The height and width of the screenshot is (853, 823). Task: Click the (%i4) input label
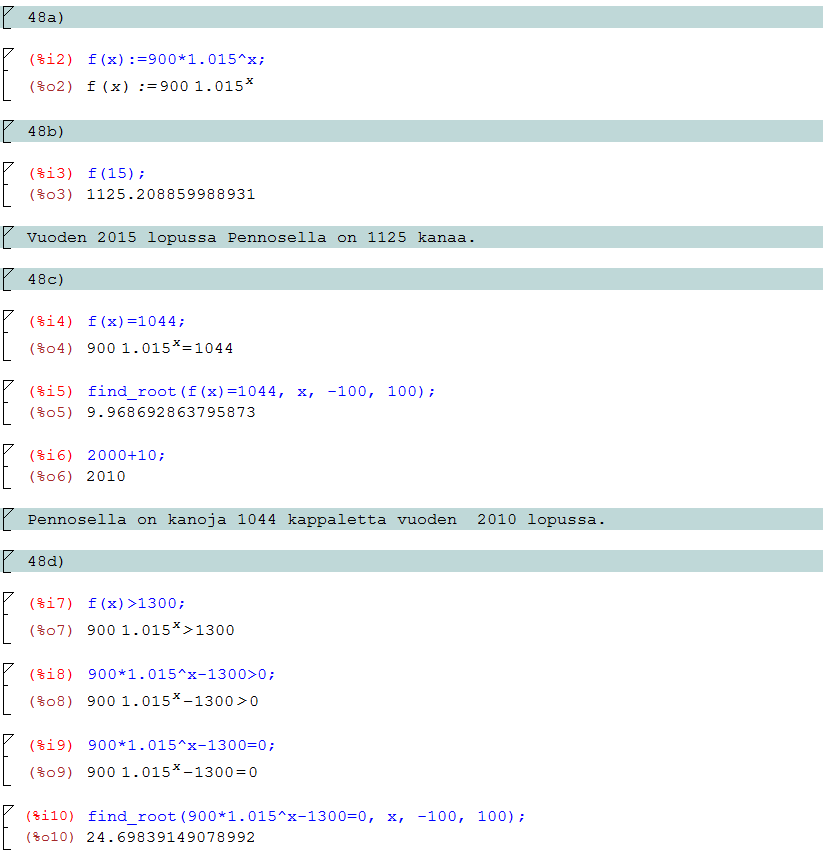(x=51, y=322)
